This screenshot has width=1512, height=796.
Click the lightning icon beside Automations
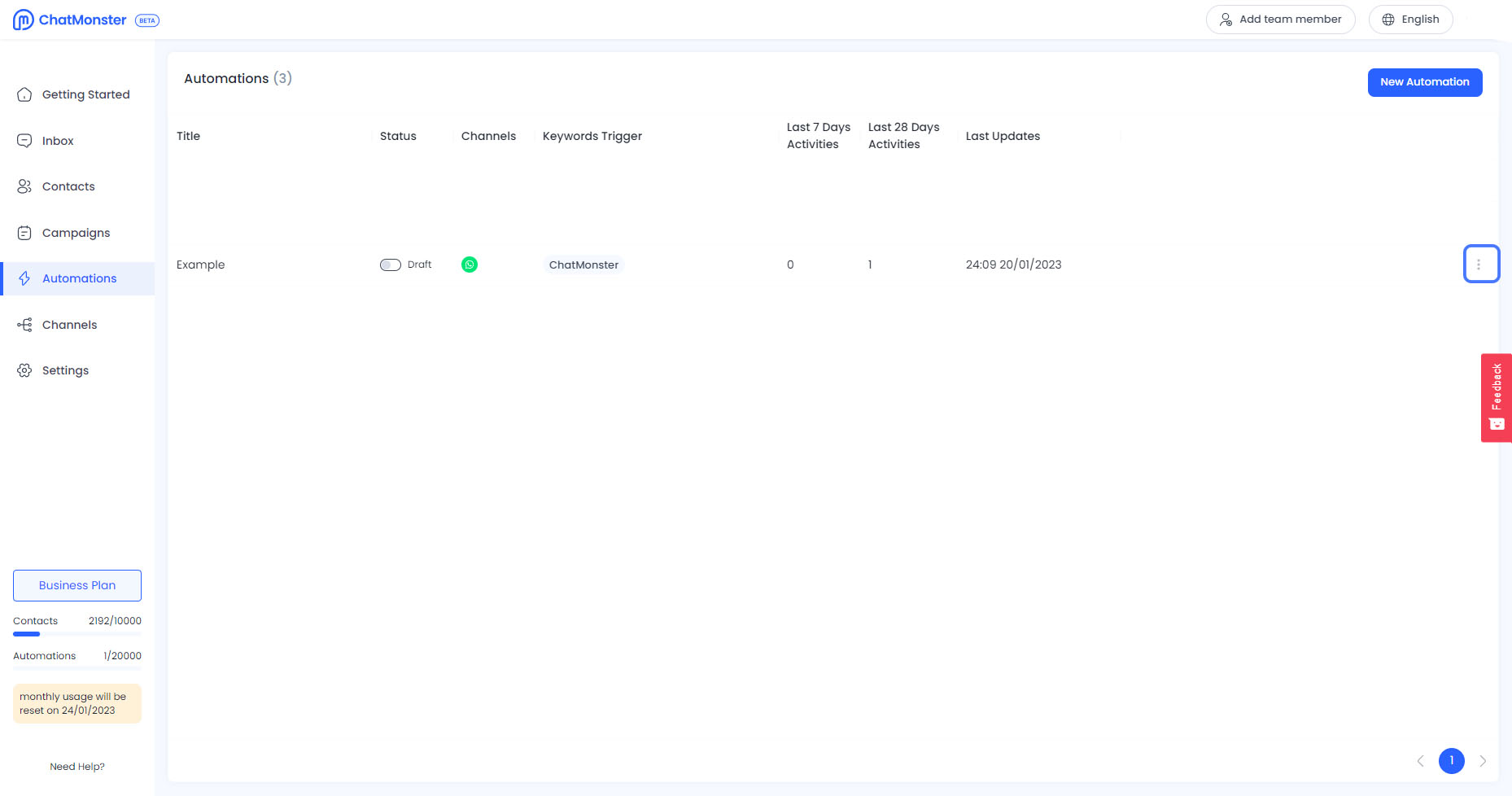pos(24,278)
